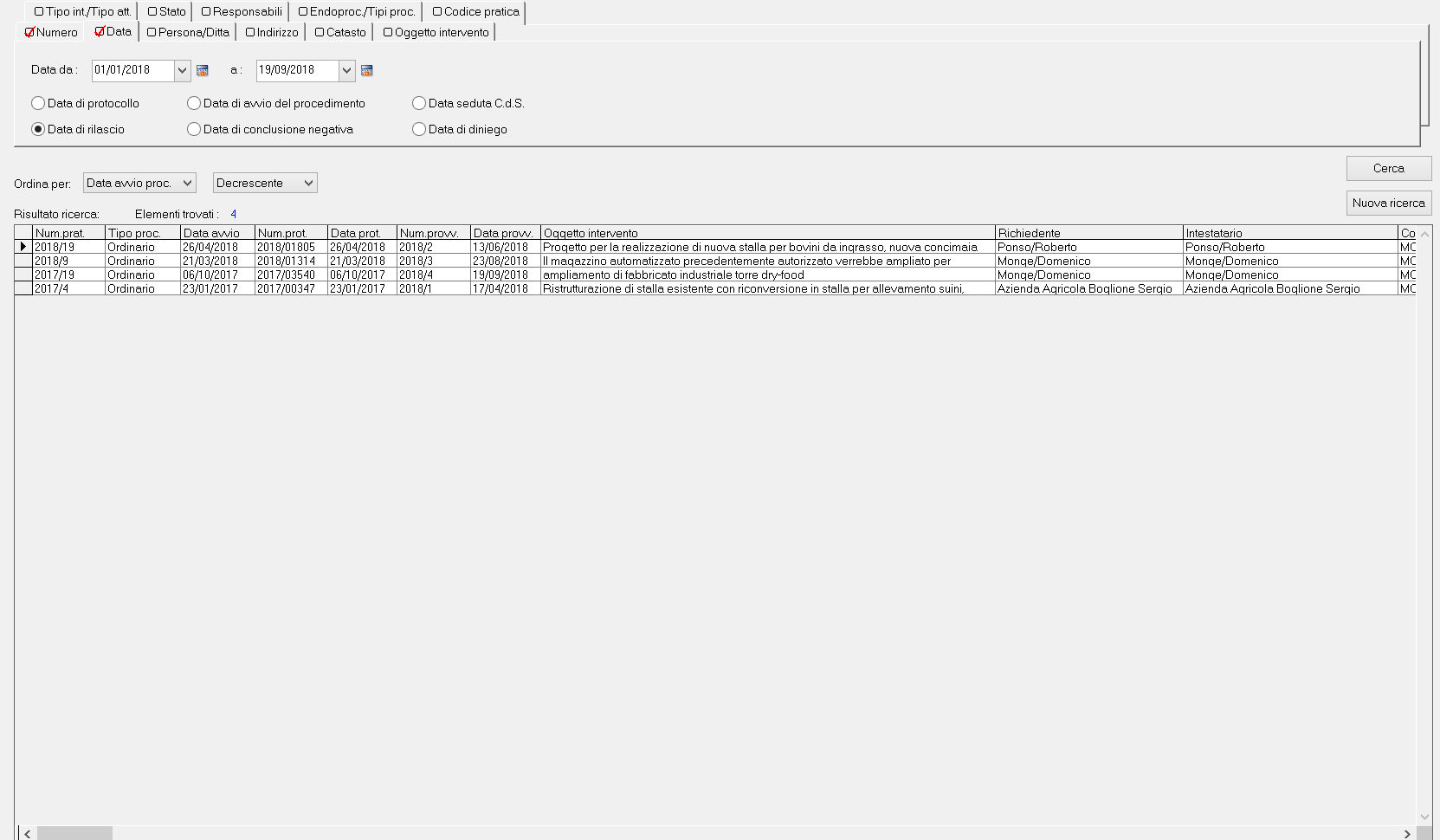Select 'Data di protocollo' radio option
The width and height of the screenshot is (1440, 840).
tap(38, 103)
